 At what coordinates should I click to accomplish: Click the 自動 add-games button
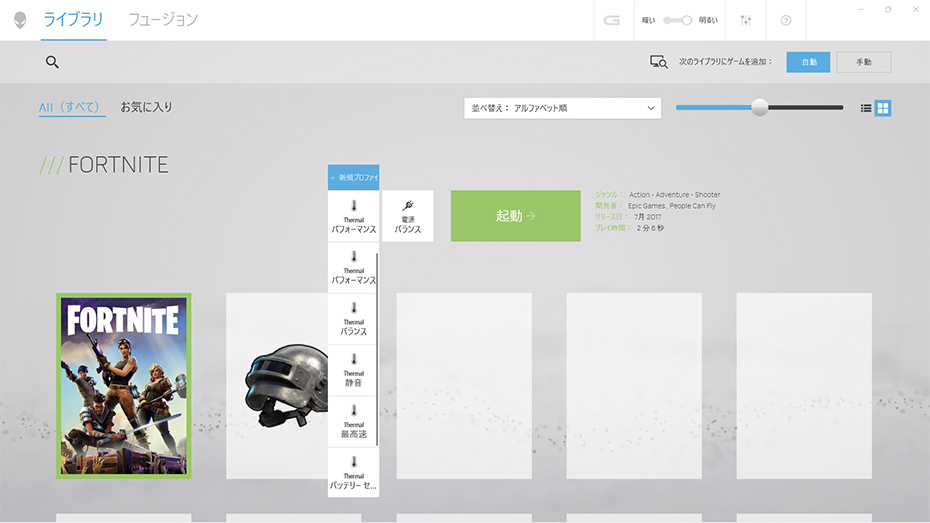(808, 62)
